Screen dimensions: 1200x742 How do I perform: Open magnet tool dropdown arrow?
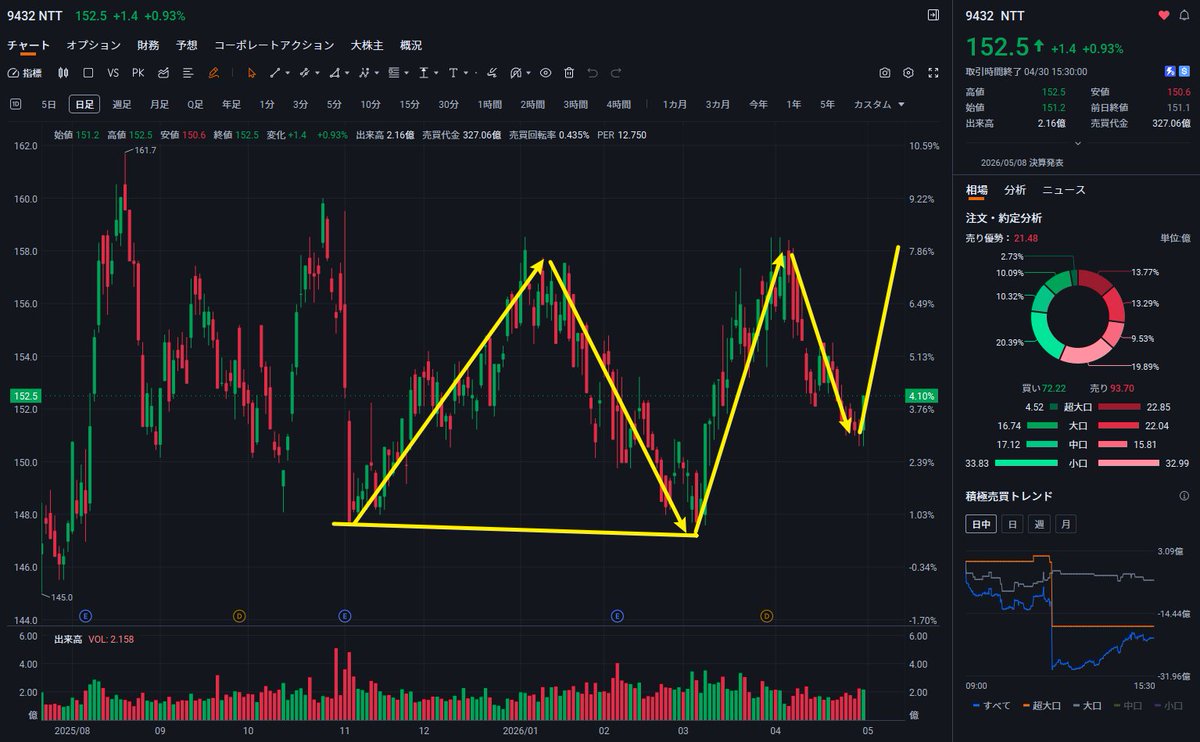tap(528, 73)
